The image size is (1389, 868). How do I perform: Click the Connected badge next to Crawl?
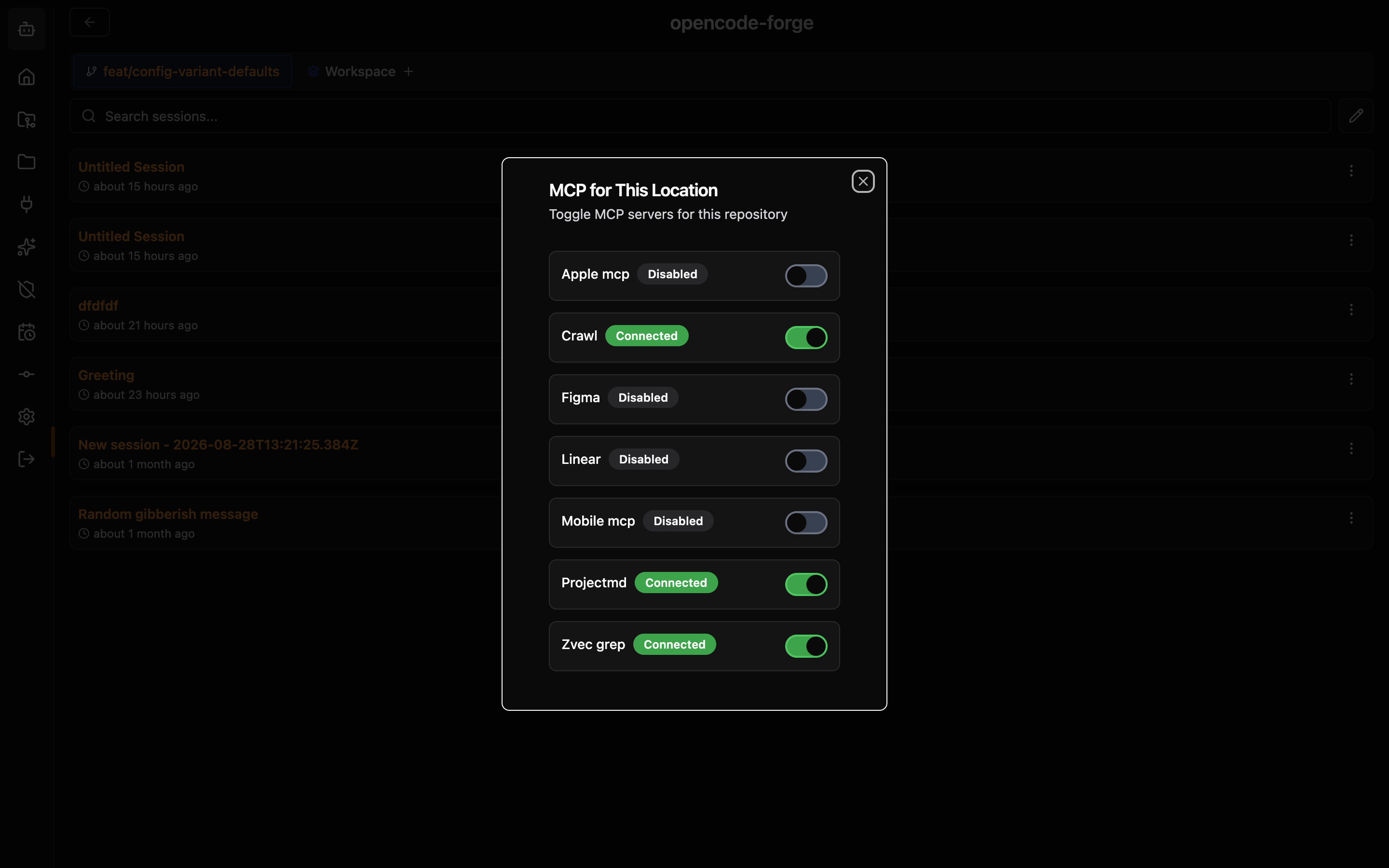[646, 336]
